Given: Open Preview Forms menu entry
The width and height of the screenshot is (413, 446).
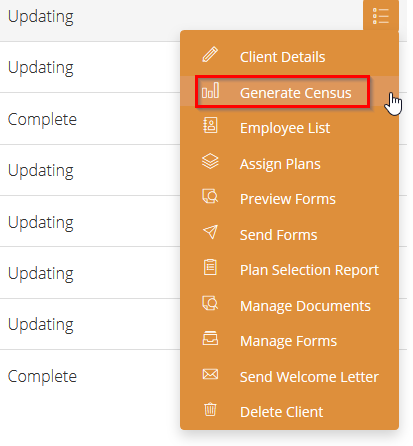Looking at the screenshot, I should [289, 199].
